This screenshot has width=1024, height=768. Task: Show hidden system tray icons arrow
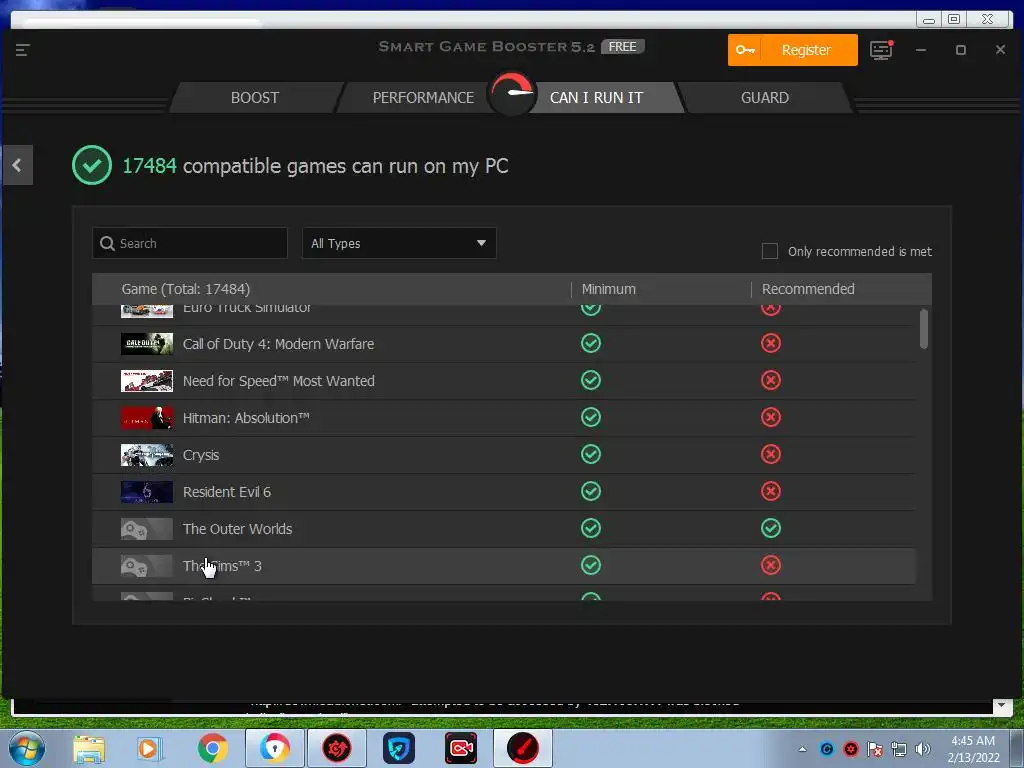[802, 749]
